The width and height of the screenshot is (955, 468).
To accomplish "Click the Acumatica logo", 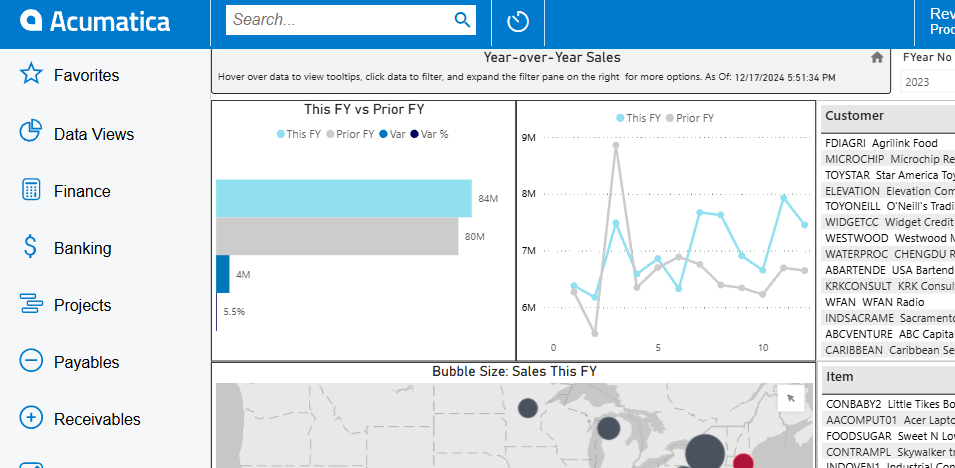I will (96, 21).
